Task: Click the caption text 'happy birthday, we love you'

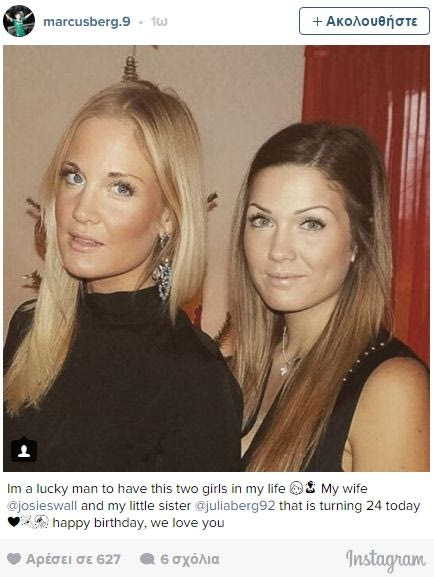Action: [x=138, y=523]
